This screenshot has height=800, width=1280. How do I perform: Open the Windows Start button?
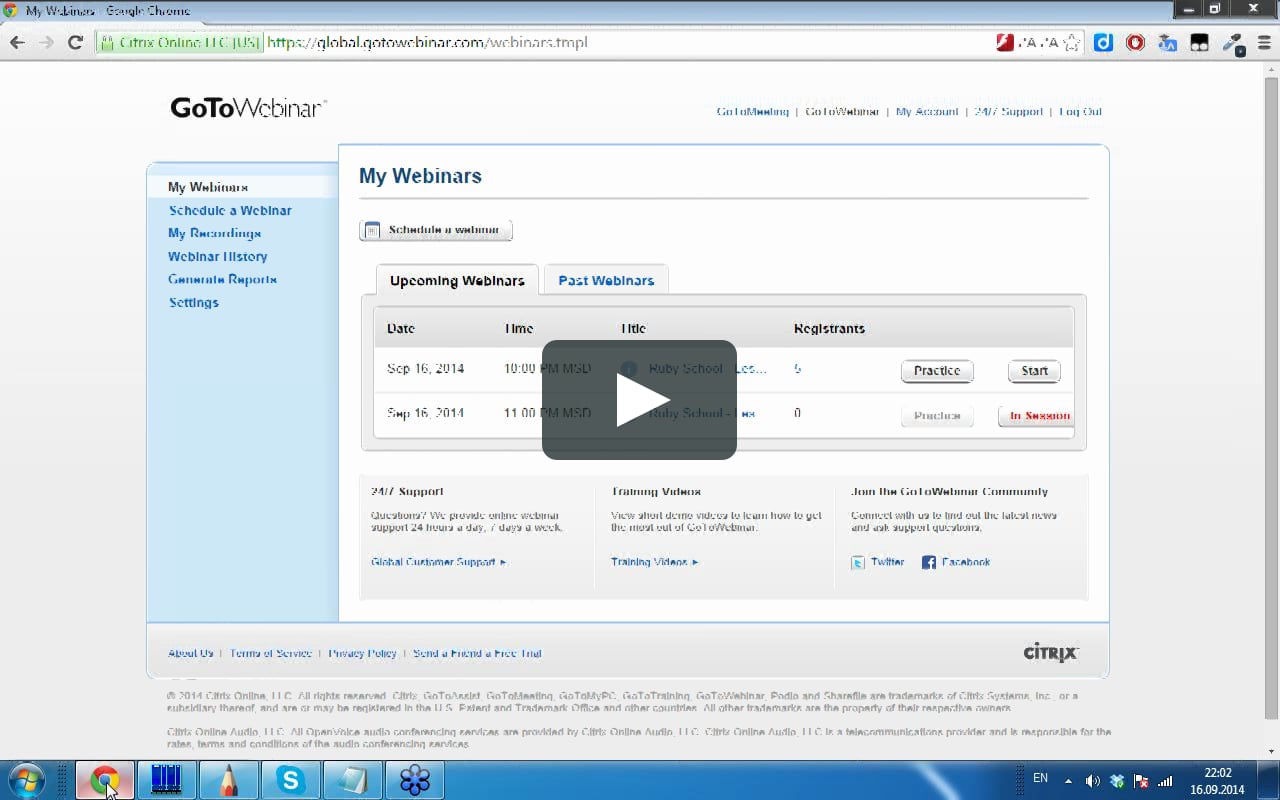click(x=25, y=780)
